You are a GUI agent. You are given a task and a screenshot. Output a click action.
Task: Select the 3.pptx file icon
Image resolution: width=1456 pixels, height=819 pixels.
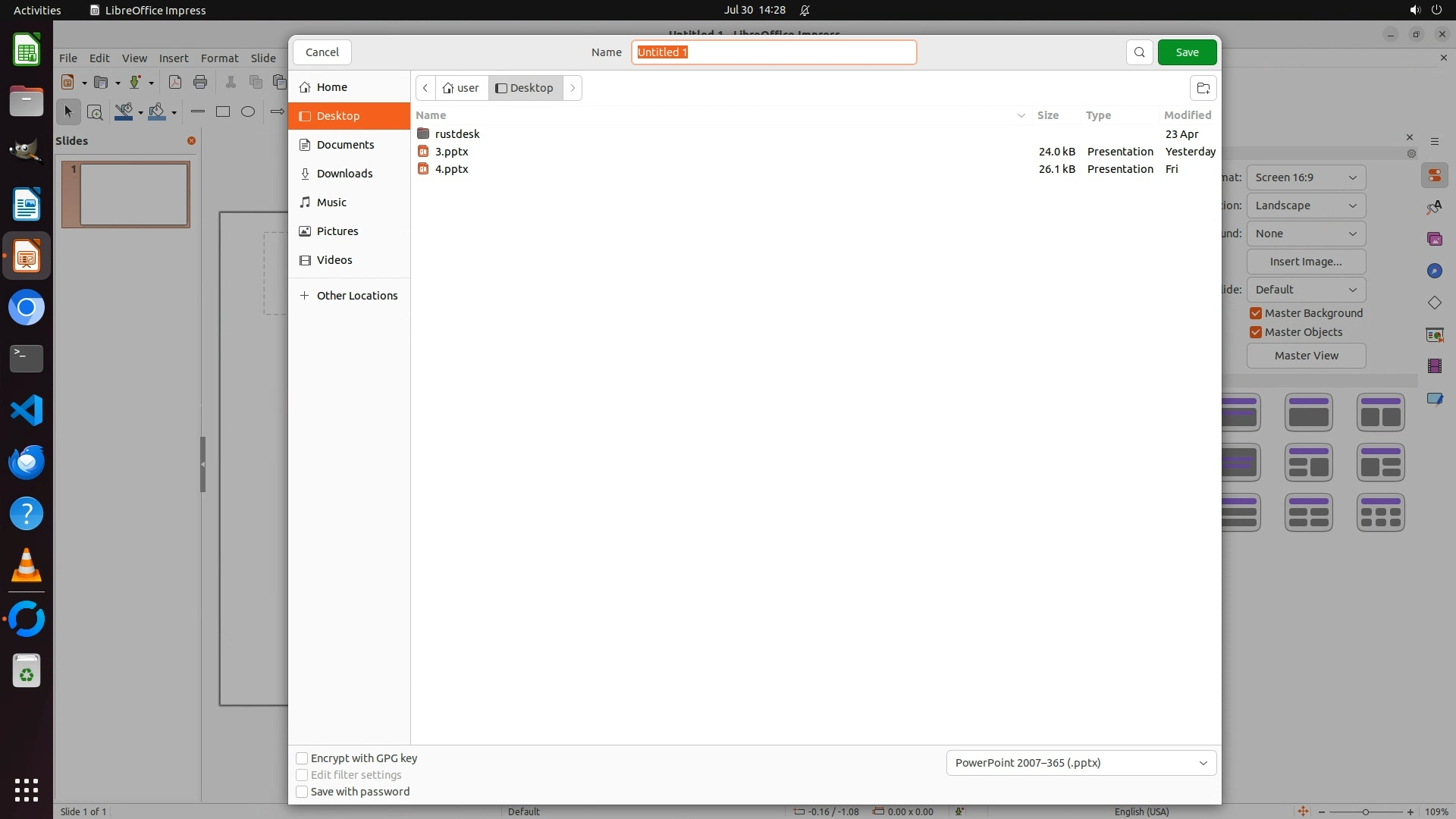pyautogui.click(x=423, y=152)
